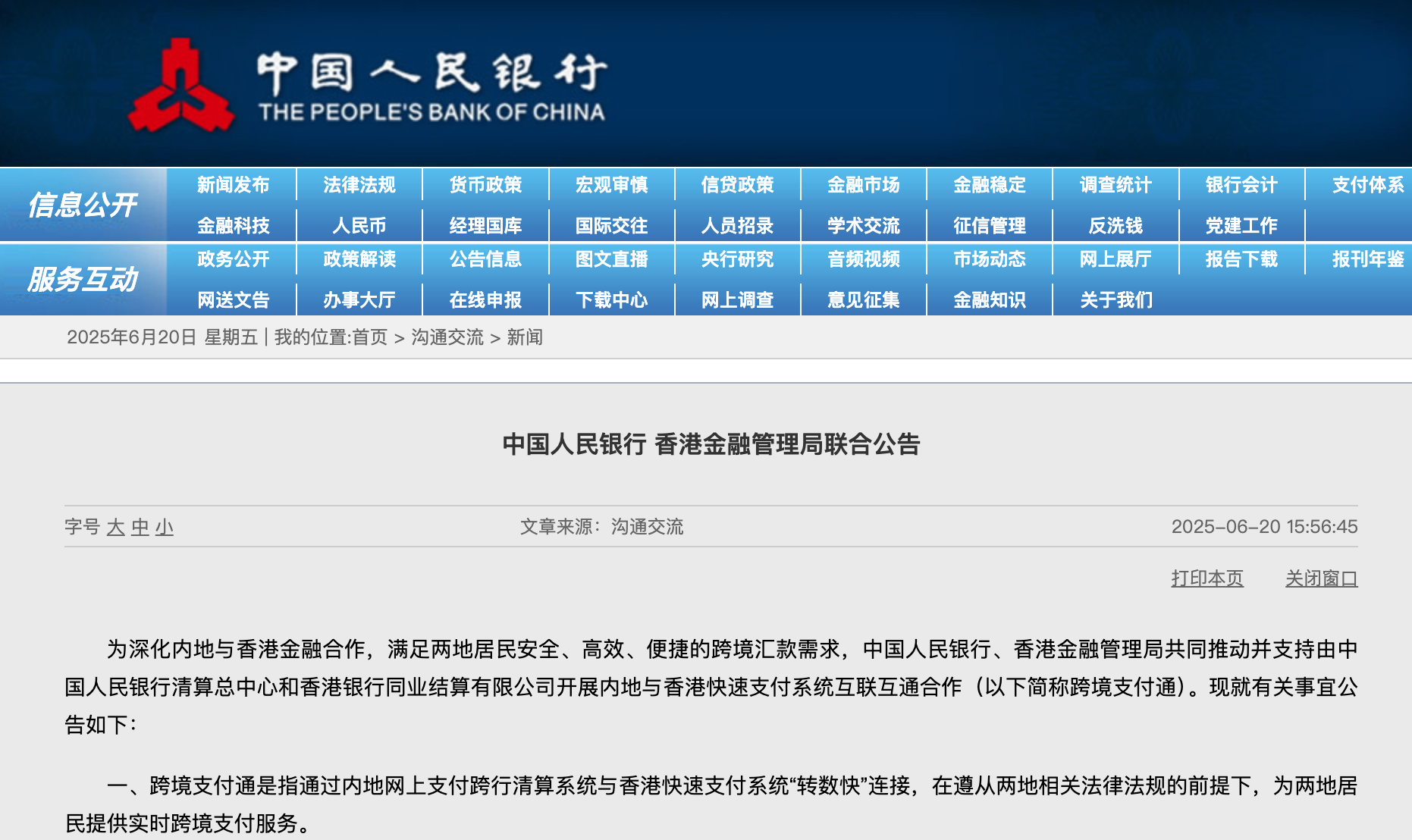Open the 人民币 section

coord(359,226)
